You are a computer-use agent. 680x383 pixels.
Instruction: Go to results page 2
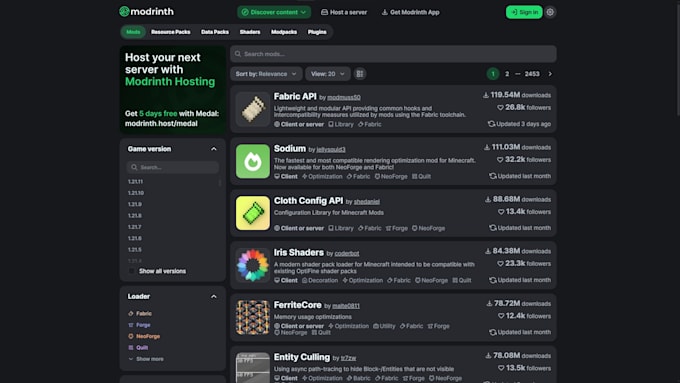[507, 74]
